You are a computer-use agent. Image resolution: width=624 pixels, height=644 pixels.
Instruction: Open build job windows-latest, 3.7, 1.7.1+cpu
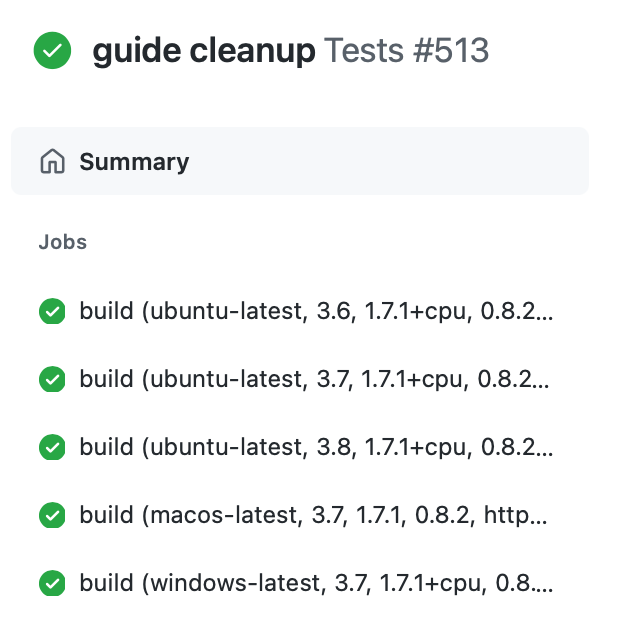316,583
